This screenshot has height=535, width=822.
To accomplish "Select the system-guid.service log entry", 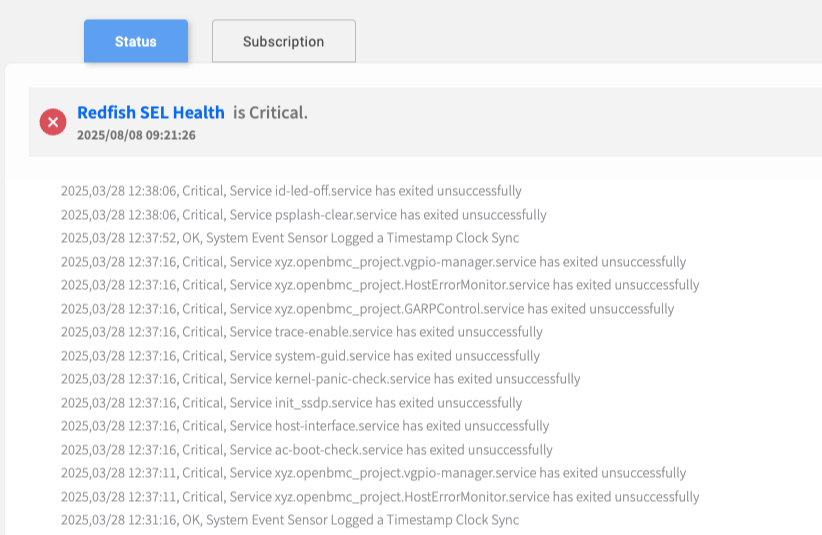I will tap(300, 356).
